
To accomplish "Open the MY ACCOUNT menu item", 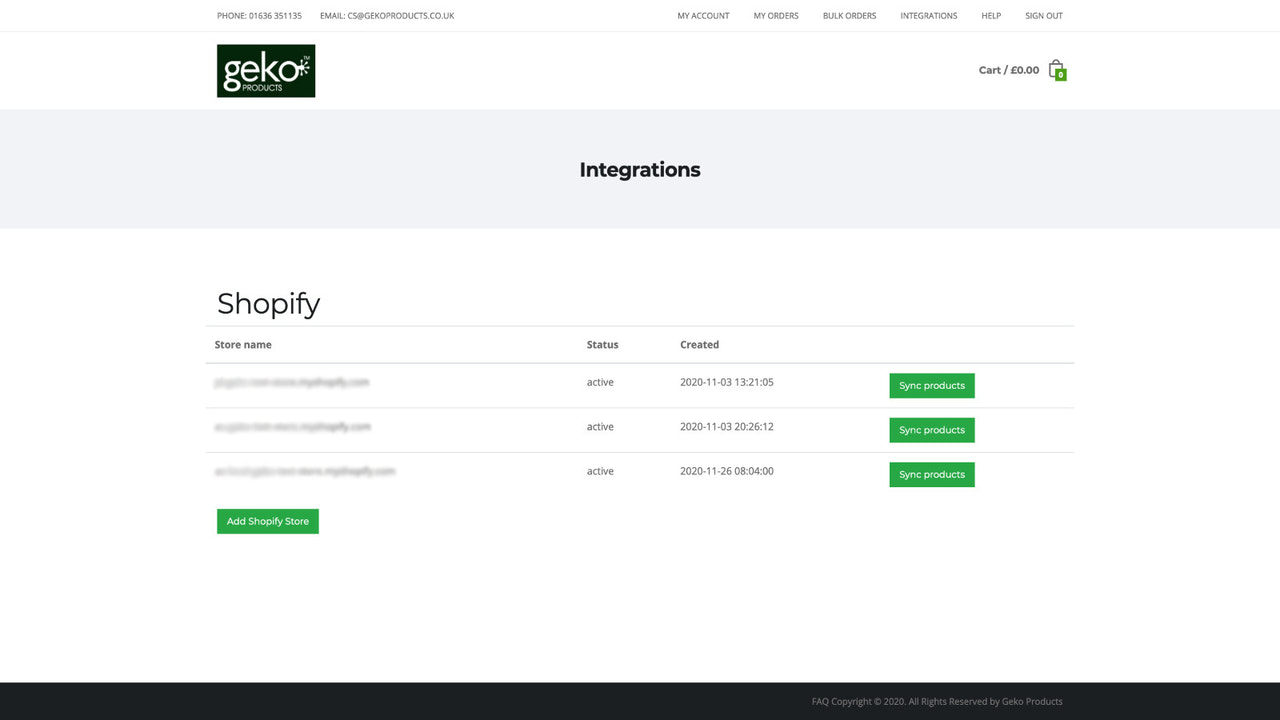I will [x=703, y=15].
